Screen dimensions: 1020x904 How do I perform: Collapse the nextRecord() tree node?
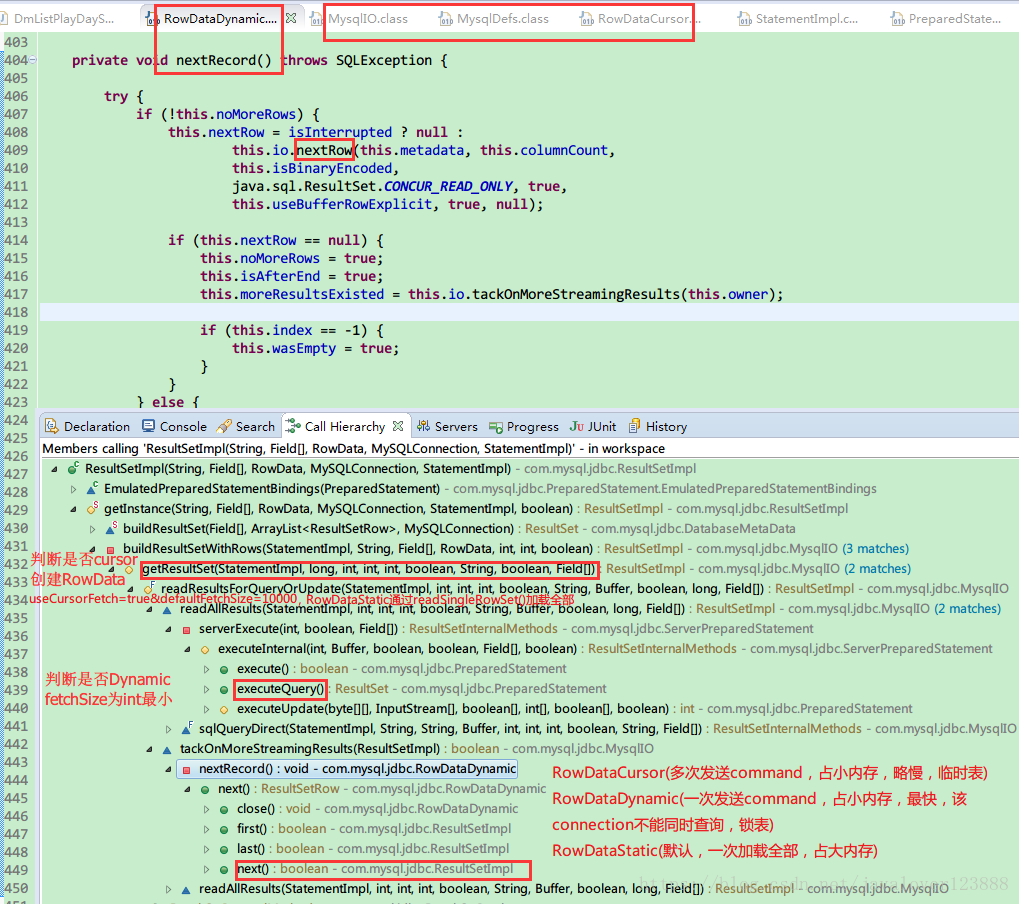click(x=168, y=769)
